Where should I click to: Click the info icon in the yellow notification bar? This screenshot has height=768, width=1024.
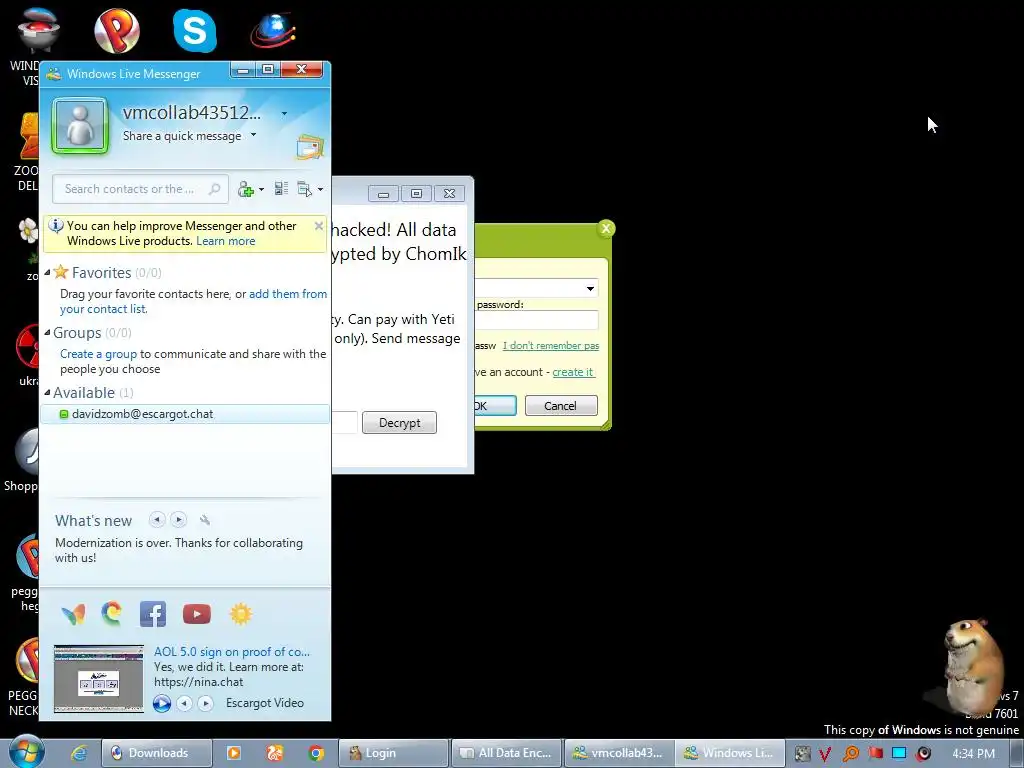[x=56, y=226]
